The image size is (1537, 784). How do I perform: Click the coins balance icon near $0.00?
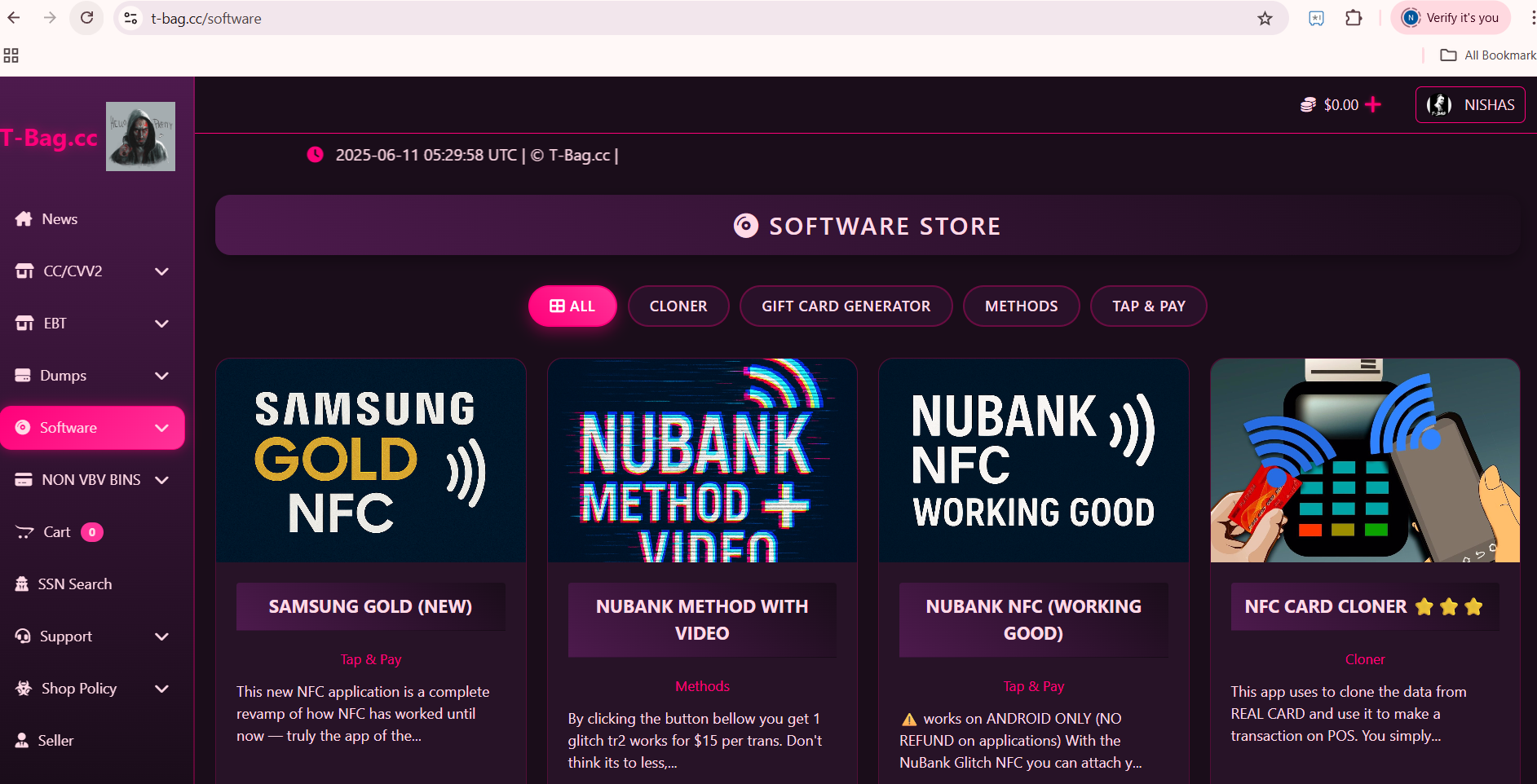[1308, 104]
